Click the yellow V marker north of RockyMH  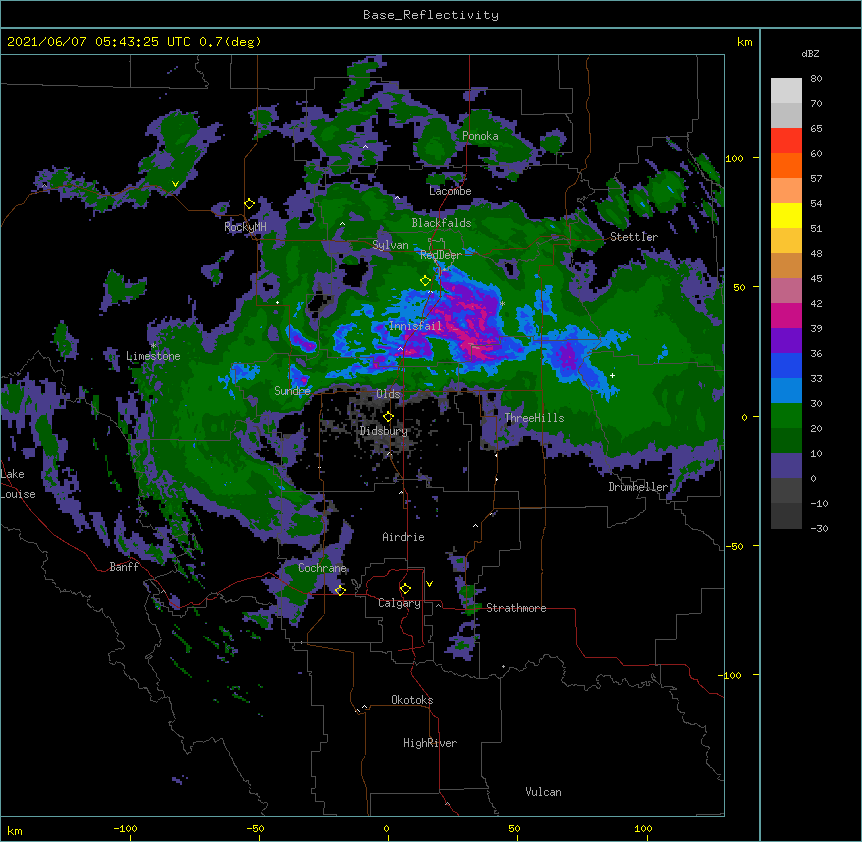[175, 184]
